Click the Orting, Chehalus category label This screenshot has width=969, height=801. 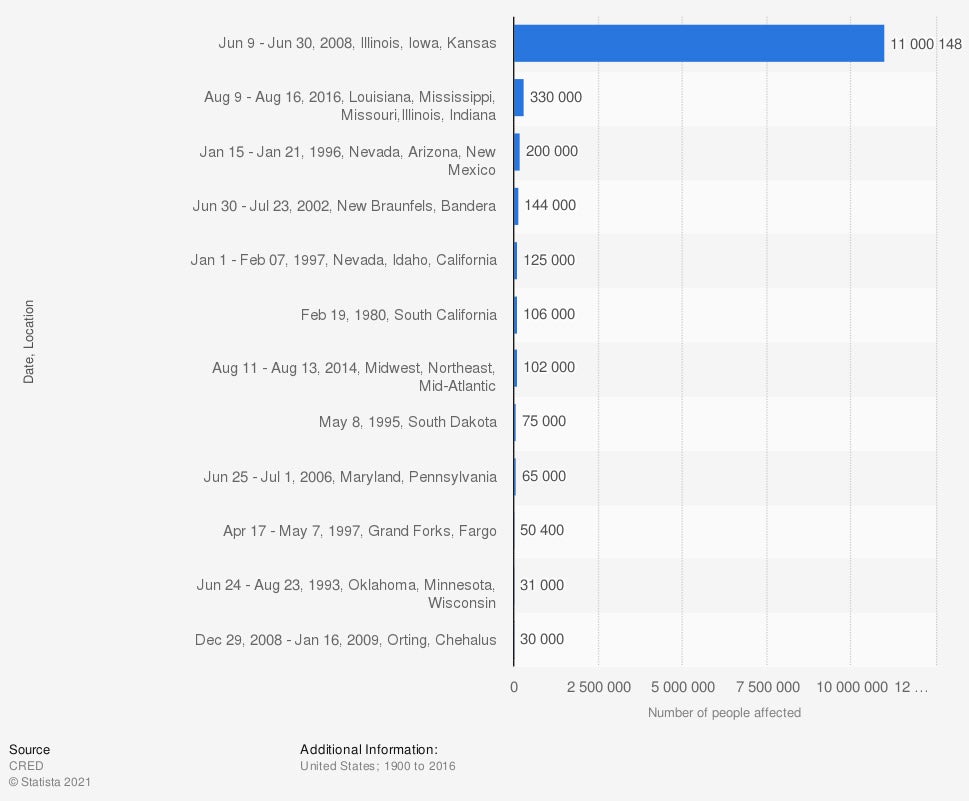point(345,639)
